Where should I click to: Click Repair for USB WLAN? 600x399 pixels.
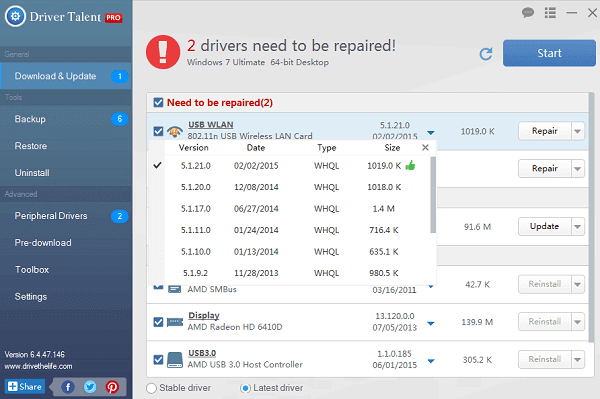(x=545, y=131)
